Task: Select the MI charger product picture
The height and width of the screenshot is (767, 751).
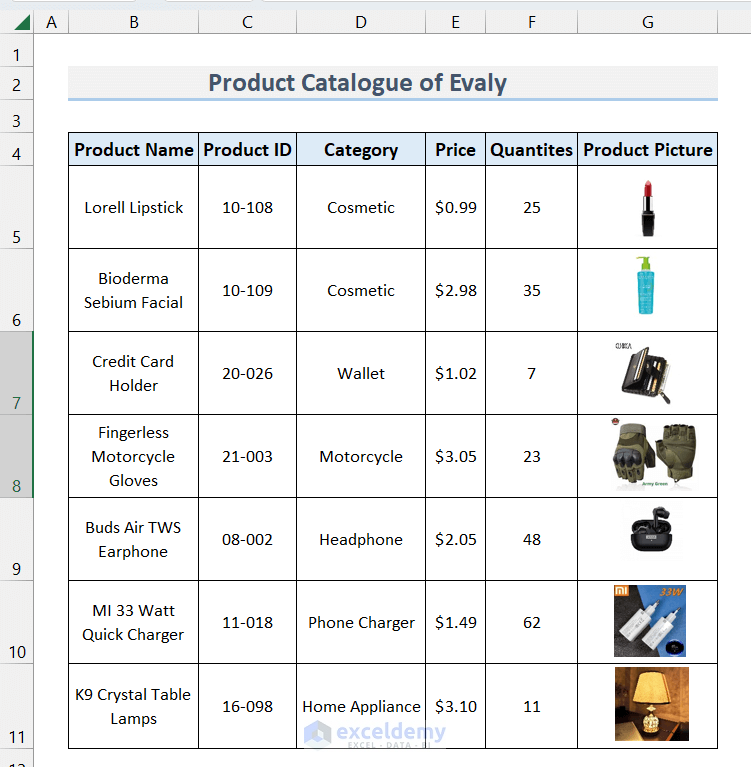Action: 650,621
